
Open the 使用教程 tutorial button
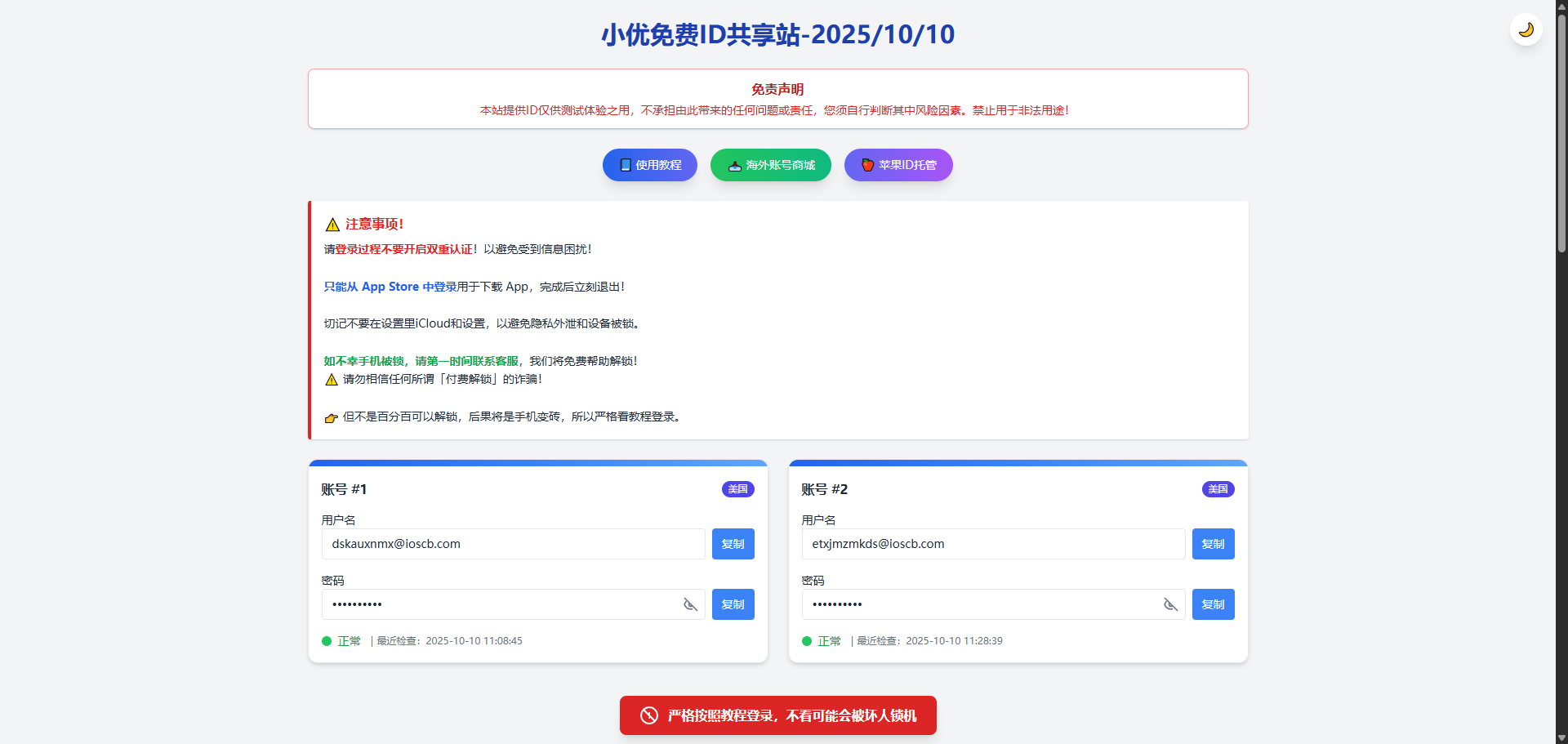click(649, 165)
